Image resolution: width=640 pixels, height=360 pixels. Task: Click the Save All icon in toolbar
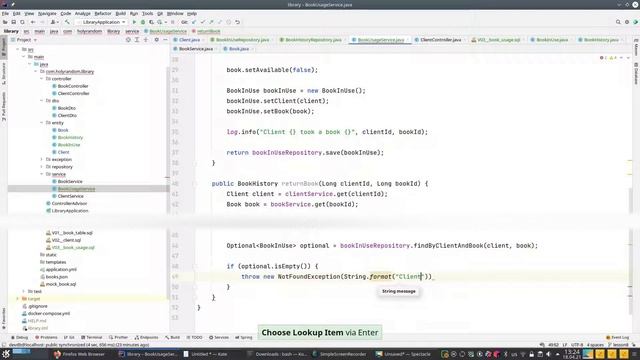point(13,22)
